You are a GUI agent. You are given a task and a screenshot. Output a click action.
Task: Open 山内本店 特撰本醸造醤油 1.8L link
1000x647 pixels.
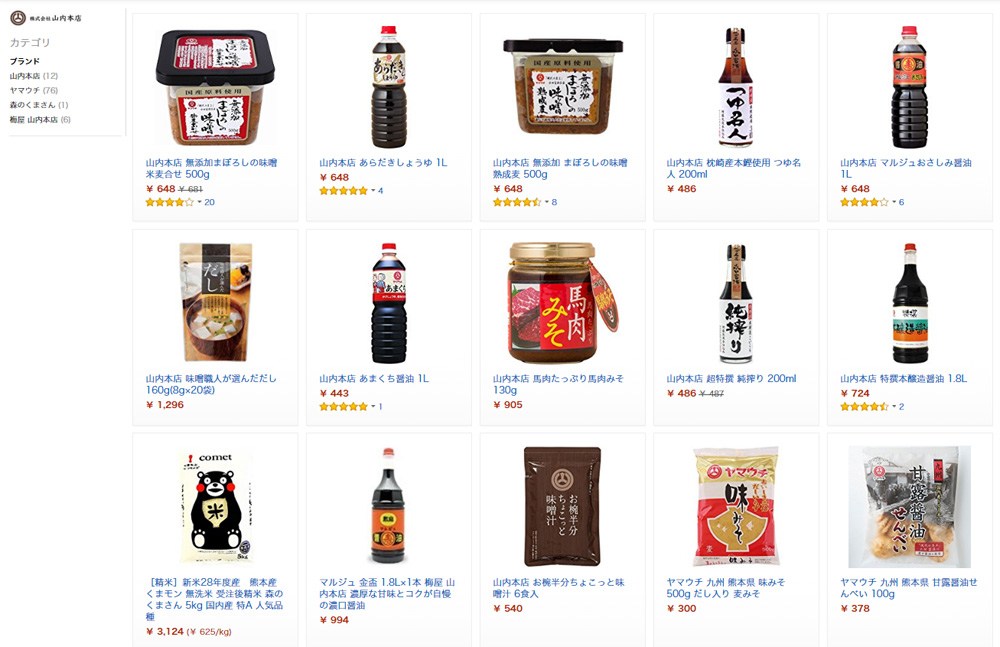pyautogui.click(x=904, y=378)
